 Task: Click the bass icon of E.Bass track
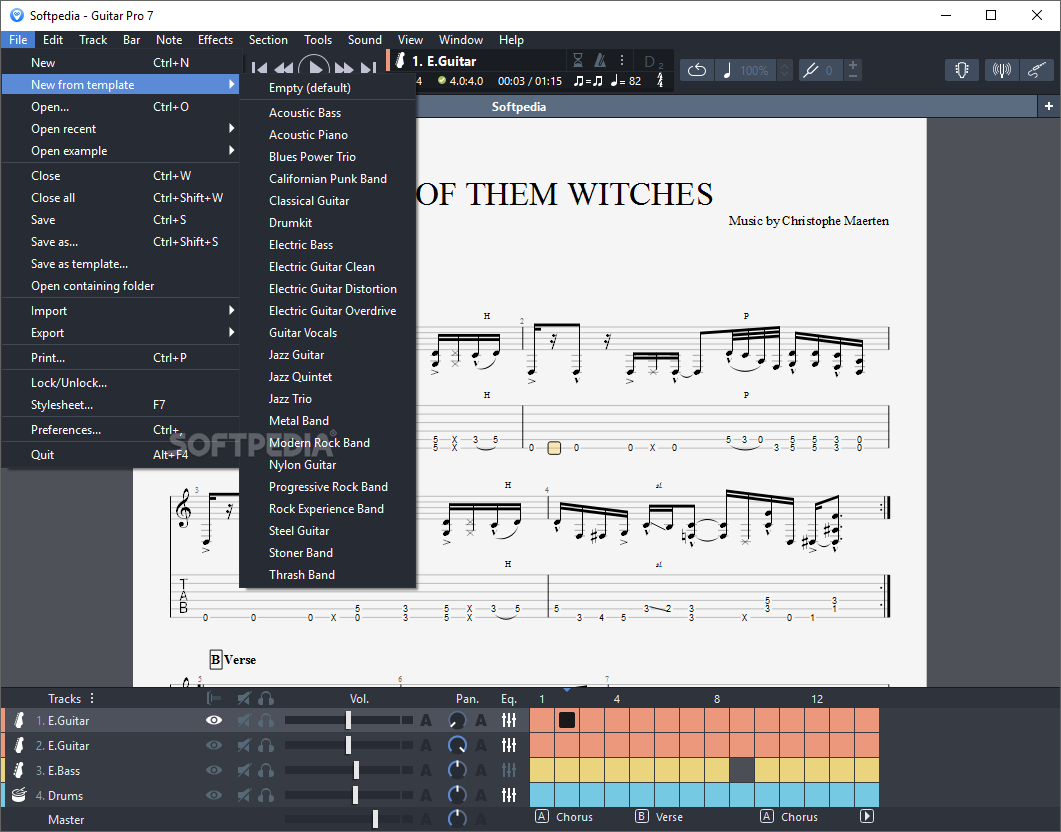pos(19,770)
